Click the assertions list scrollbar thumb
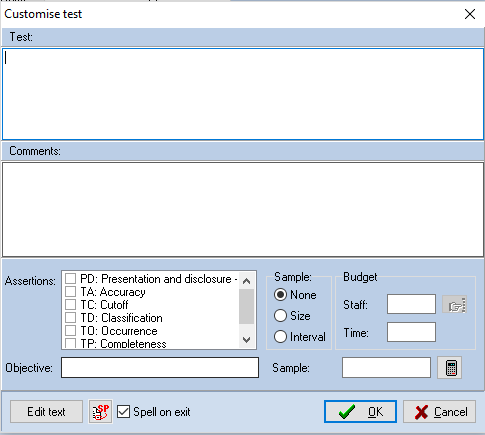Viewport: 485px width, 435px height. click(x=247, y=307)
